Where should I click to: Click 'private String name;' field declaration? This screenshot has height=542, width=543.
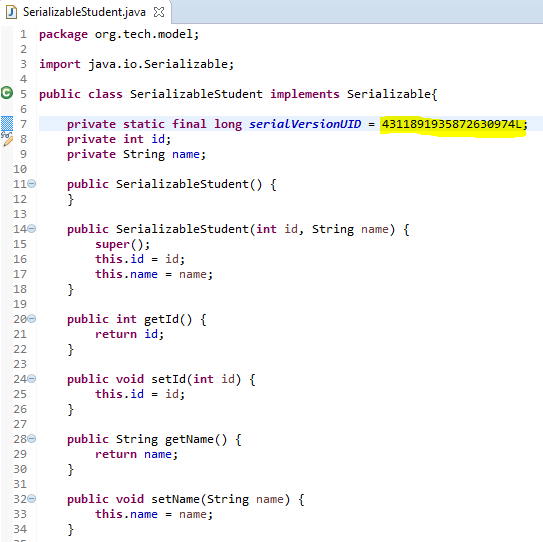point(136,154)
